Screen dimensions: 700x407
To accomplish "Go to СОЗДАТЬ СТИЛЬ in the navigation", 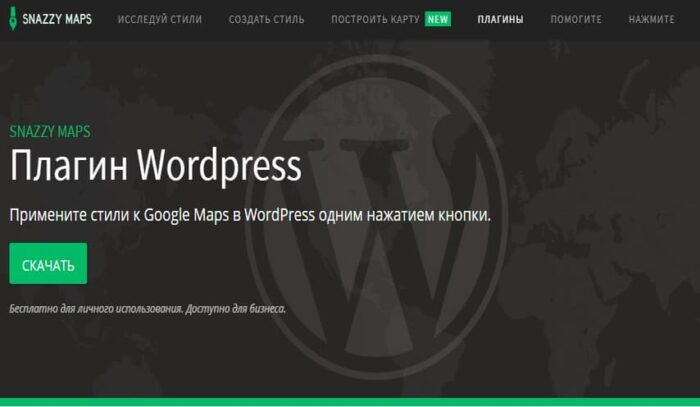I will click(266, 19).
